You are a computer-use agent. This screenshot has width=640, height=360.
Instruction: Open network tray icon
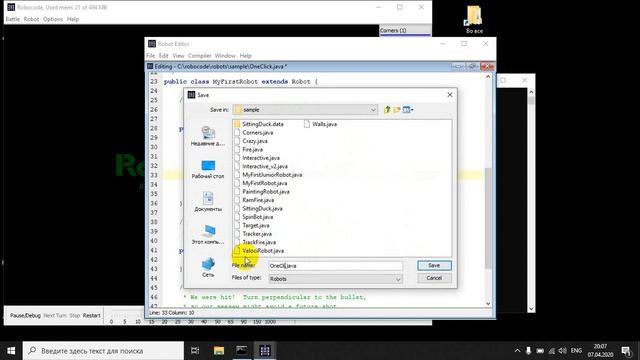click(551, 351)
